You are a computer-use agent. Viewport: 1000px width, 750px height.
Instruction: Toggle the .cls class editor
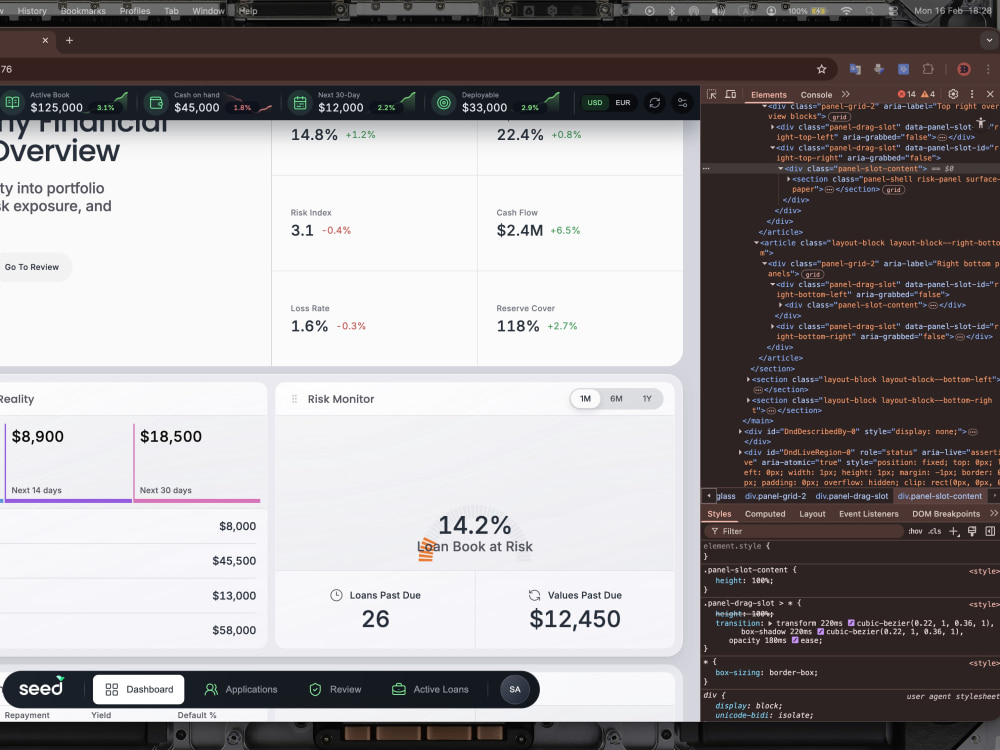tap(934, 531)
